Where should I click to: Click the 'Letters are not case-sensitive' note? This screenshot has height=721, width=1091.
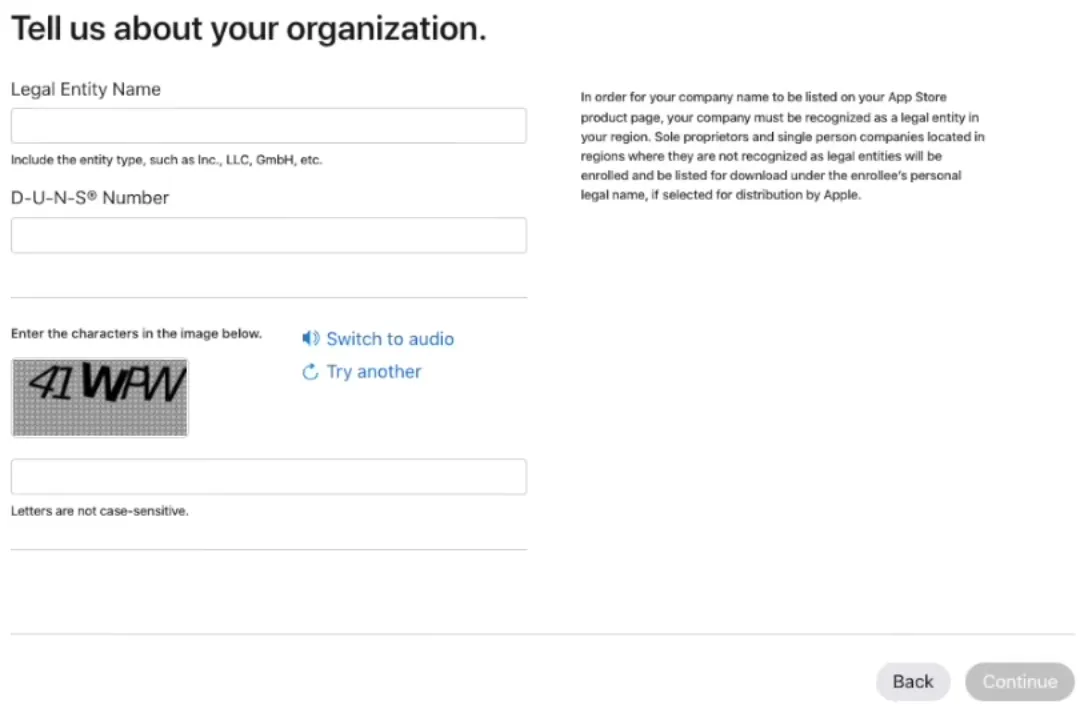coord(99,510)
